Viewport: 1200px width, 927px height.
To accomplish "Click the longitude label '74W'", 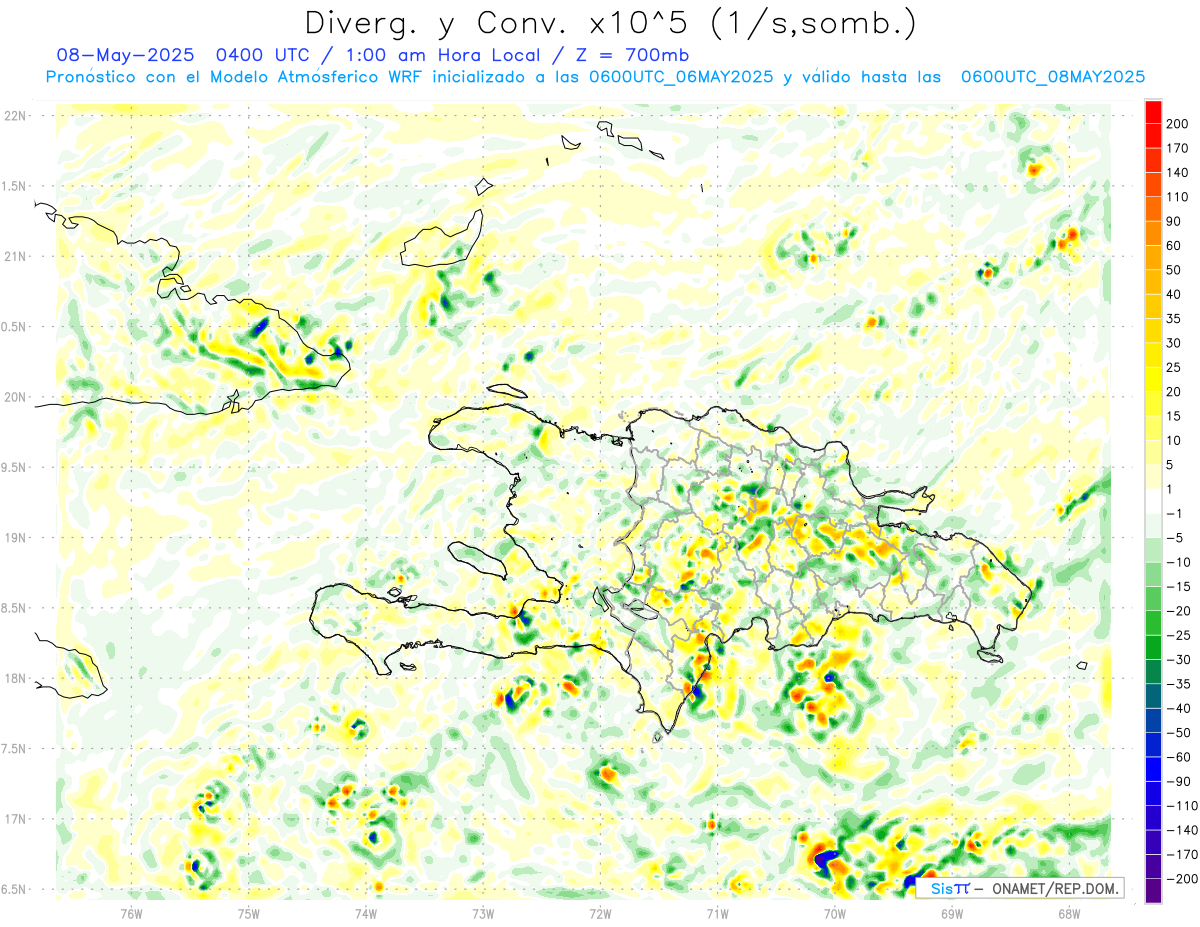I will coord(366,913).
